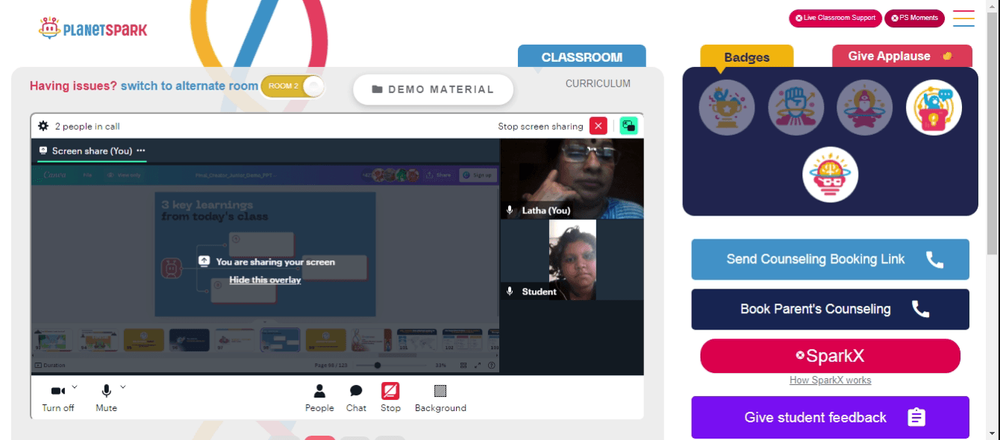Select the Screen share (You) tab
This screenshot has width=1000, height=440.
tap(92, 151)
